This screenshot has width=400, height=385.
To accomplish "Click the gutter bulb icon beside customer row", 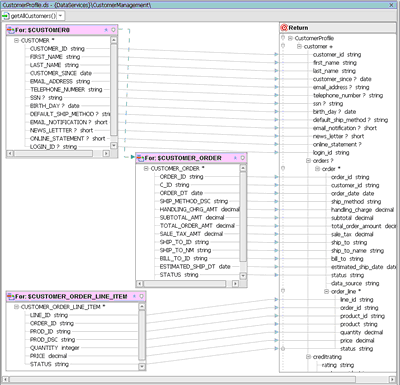I will (283, 46).
